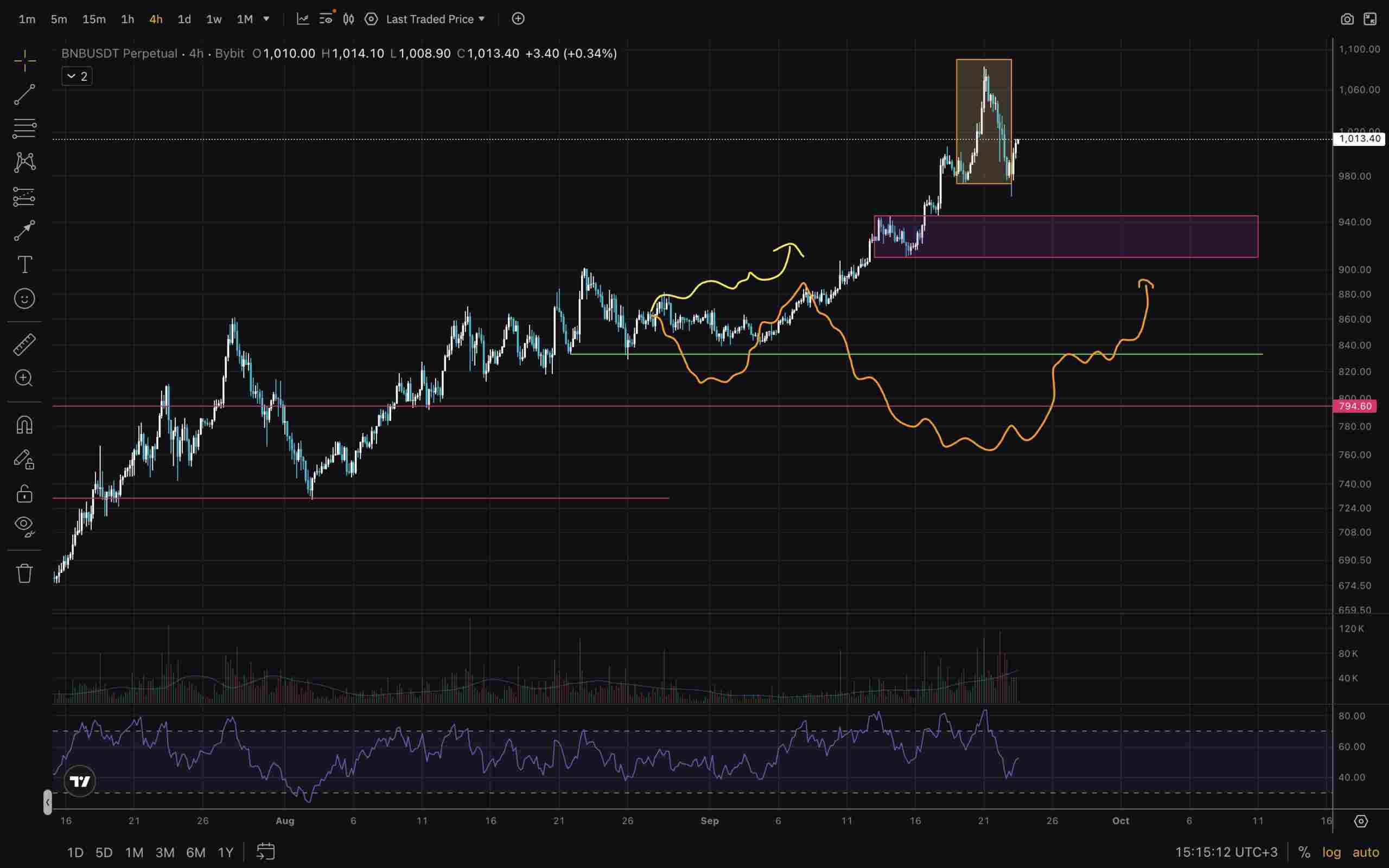
Task: Take a chart snapshot with camera icon
Action: pyautogui.click(x=1347, y=19)
